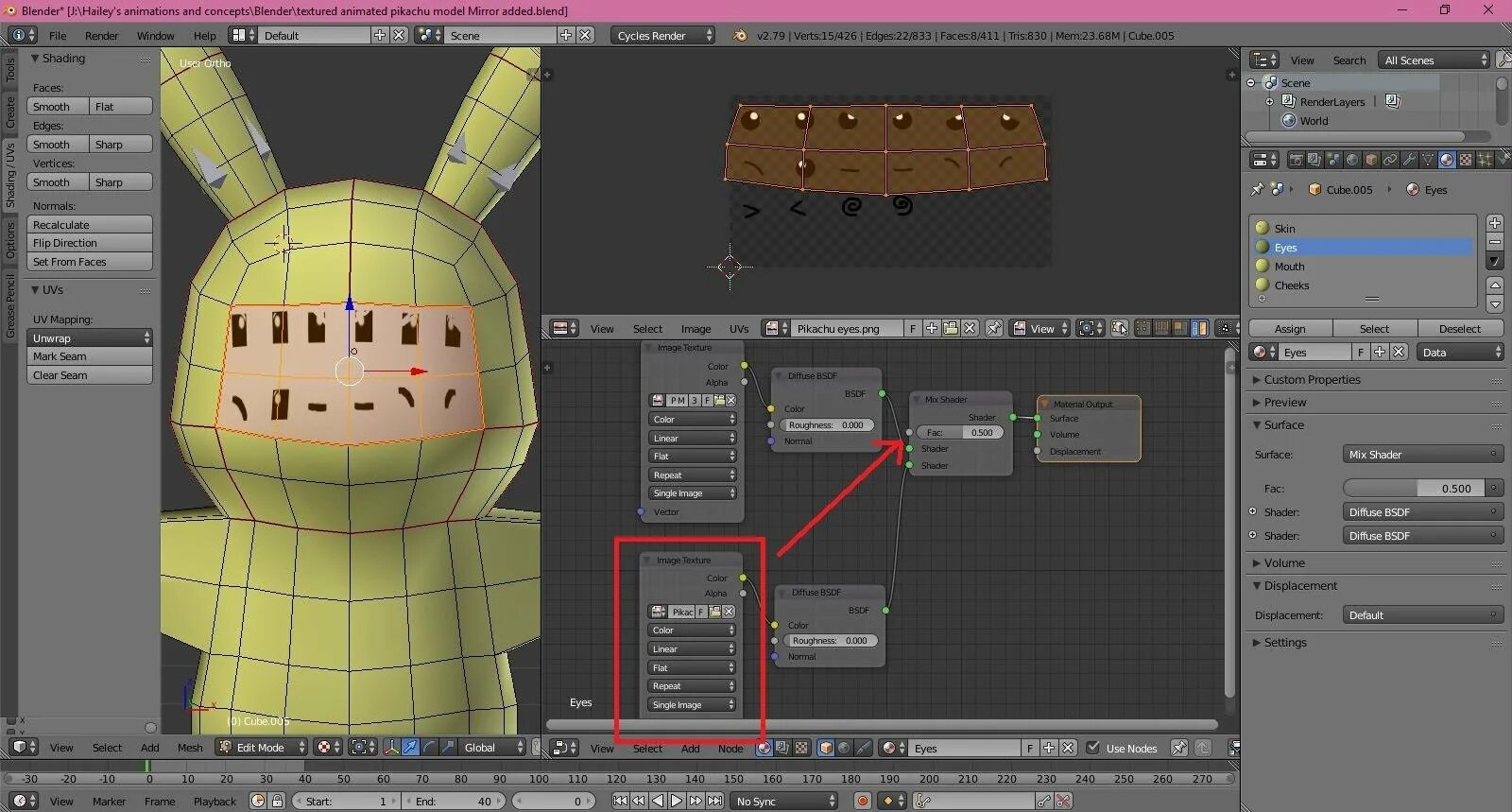Toggle use preview range clock icon
The height and width of the screenshot is (812, 1512).
pos(258,801)
